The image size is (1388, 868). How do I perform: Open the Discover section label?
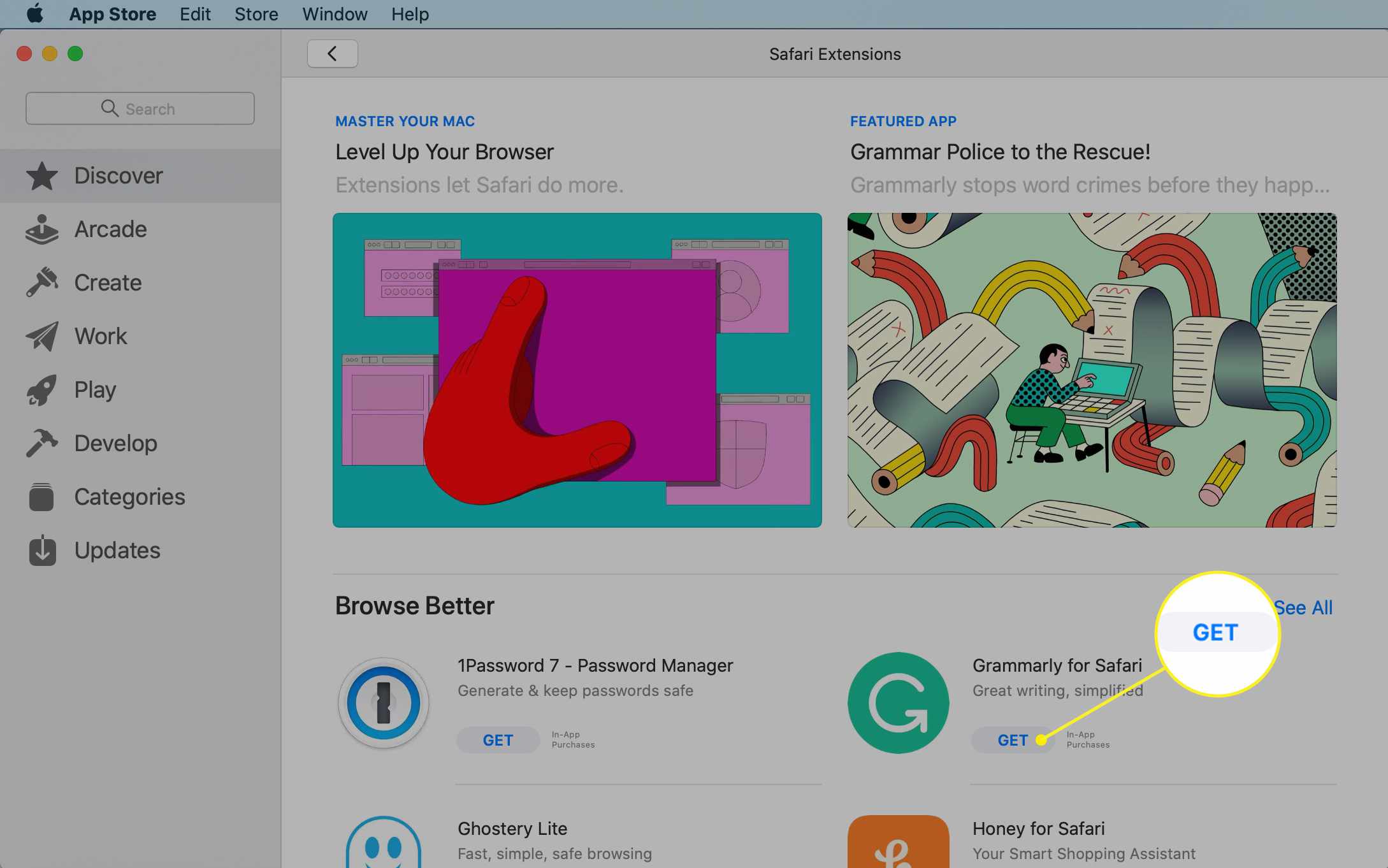[x=119, y=176]
